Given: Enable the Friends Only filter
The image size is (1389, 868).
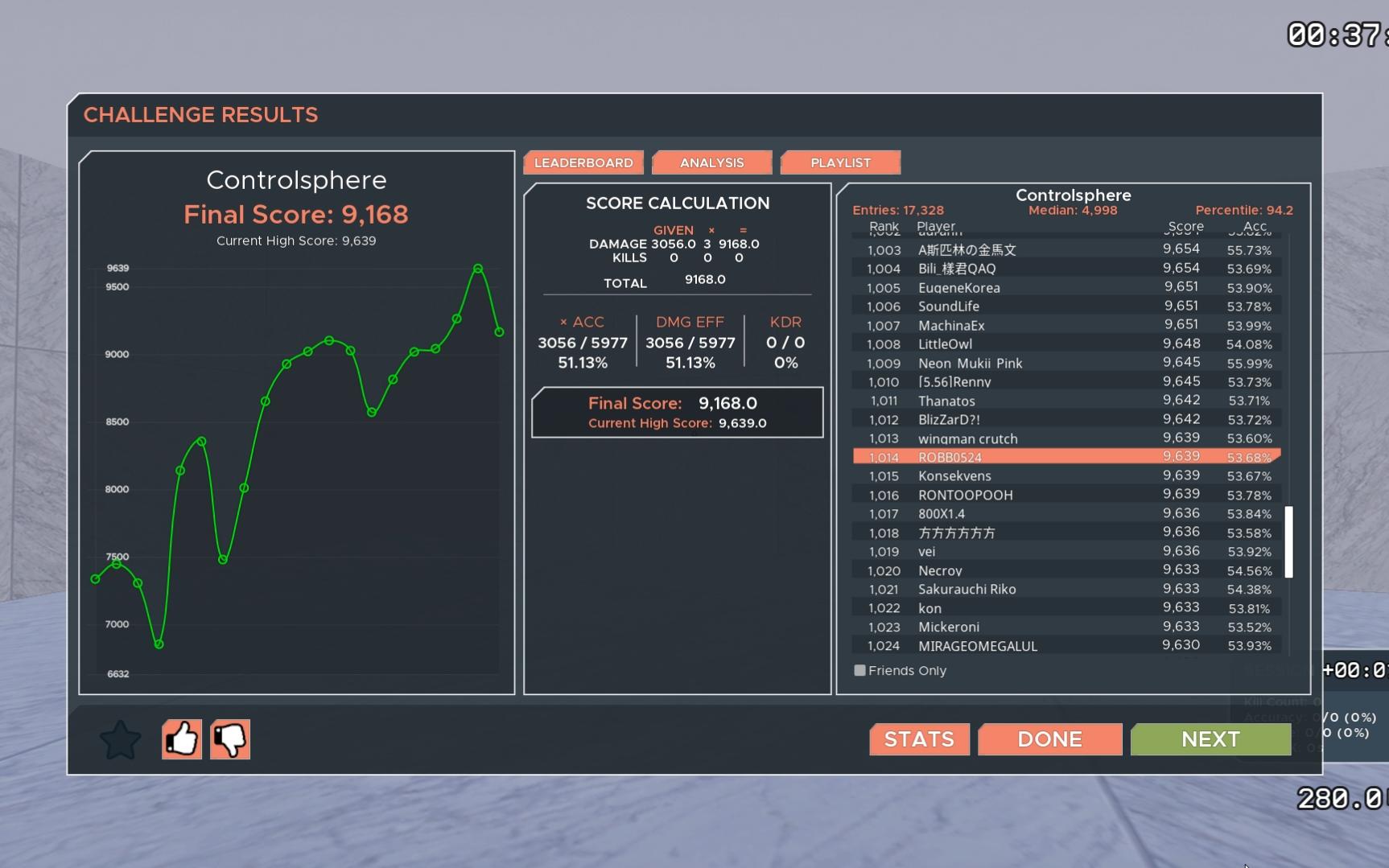Looking at the screenshot, I should point(860,670).
